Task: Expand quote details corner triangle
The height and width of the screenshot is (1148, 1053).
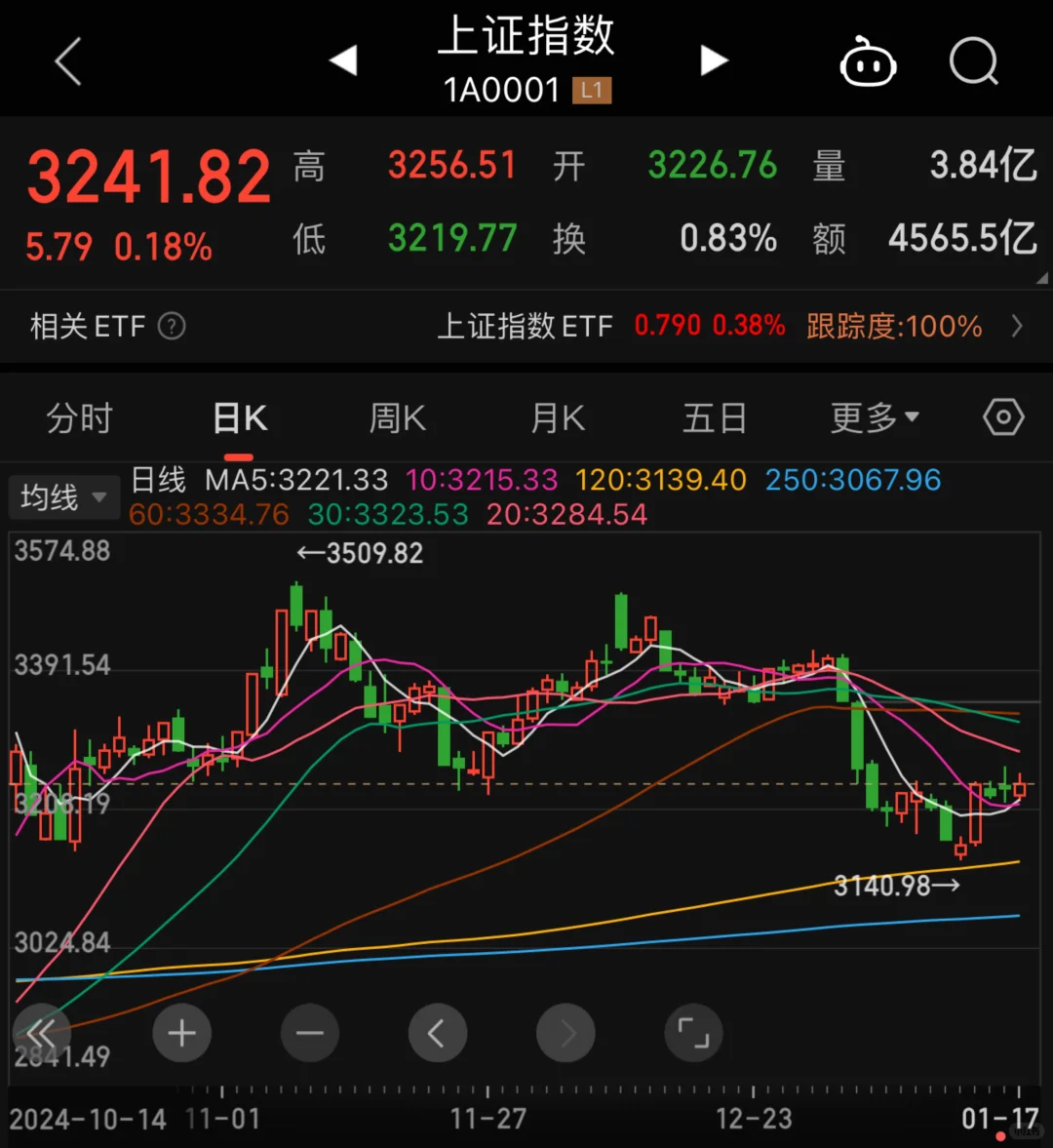Action: [x=1042, y=278]
